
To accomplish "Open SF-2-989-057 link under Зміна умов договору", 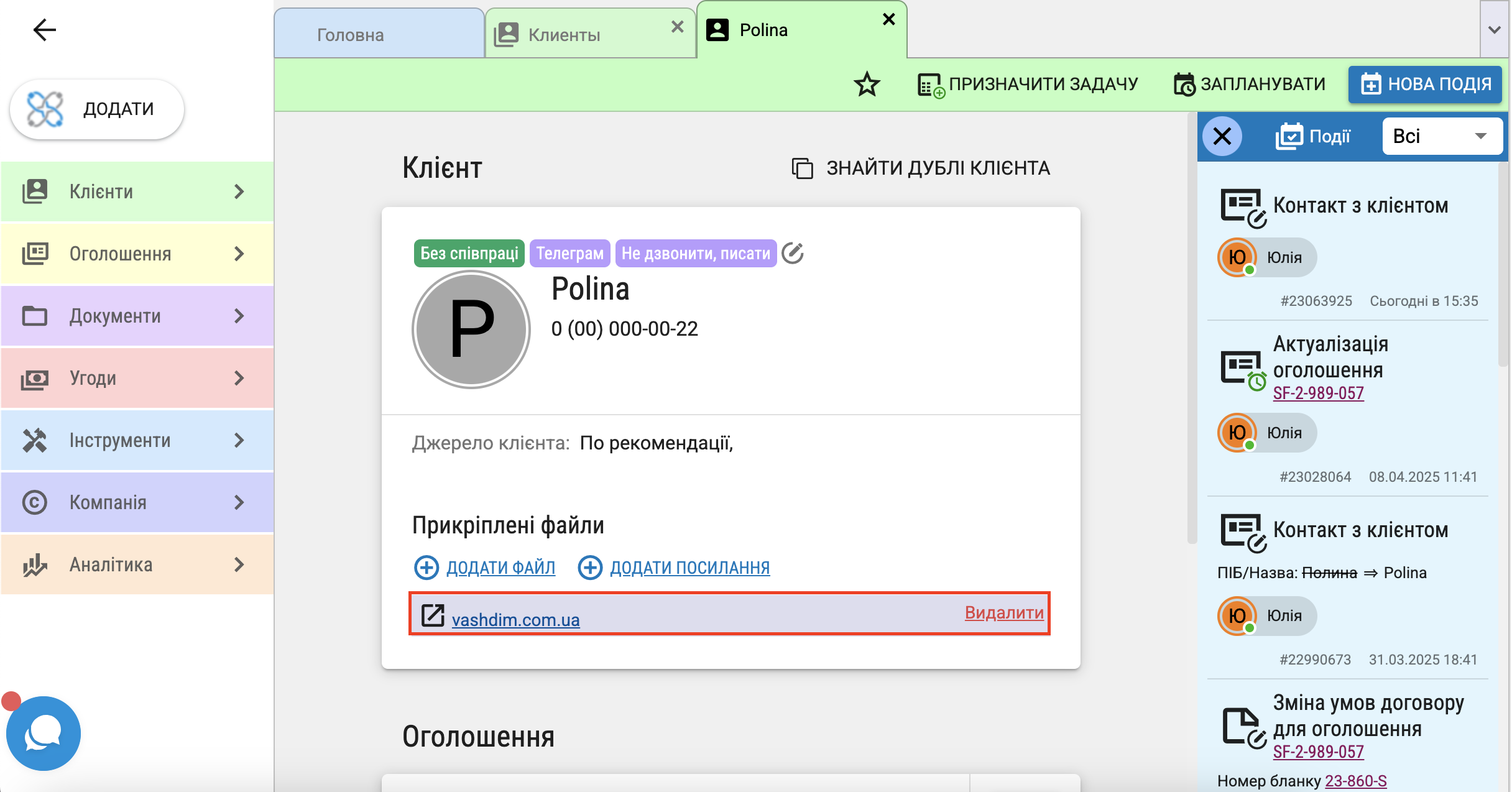I will pos(1319,752).
